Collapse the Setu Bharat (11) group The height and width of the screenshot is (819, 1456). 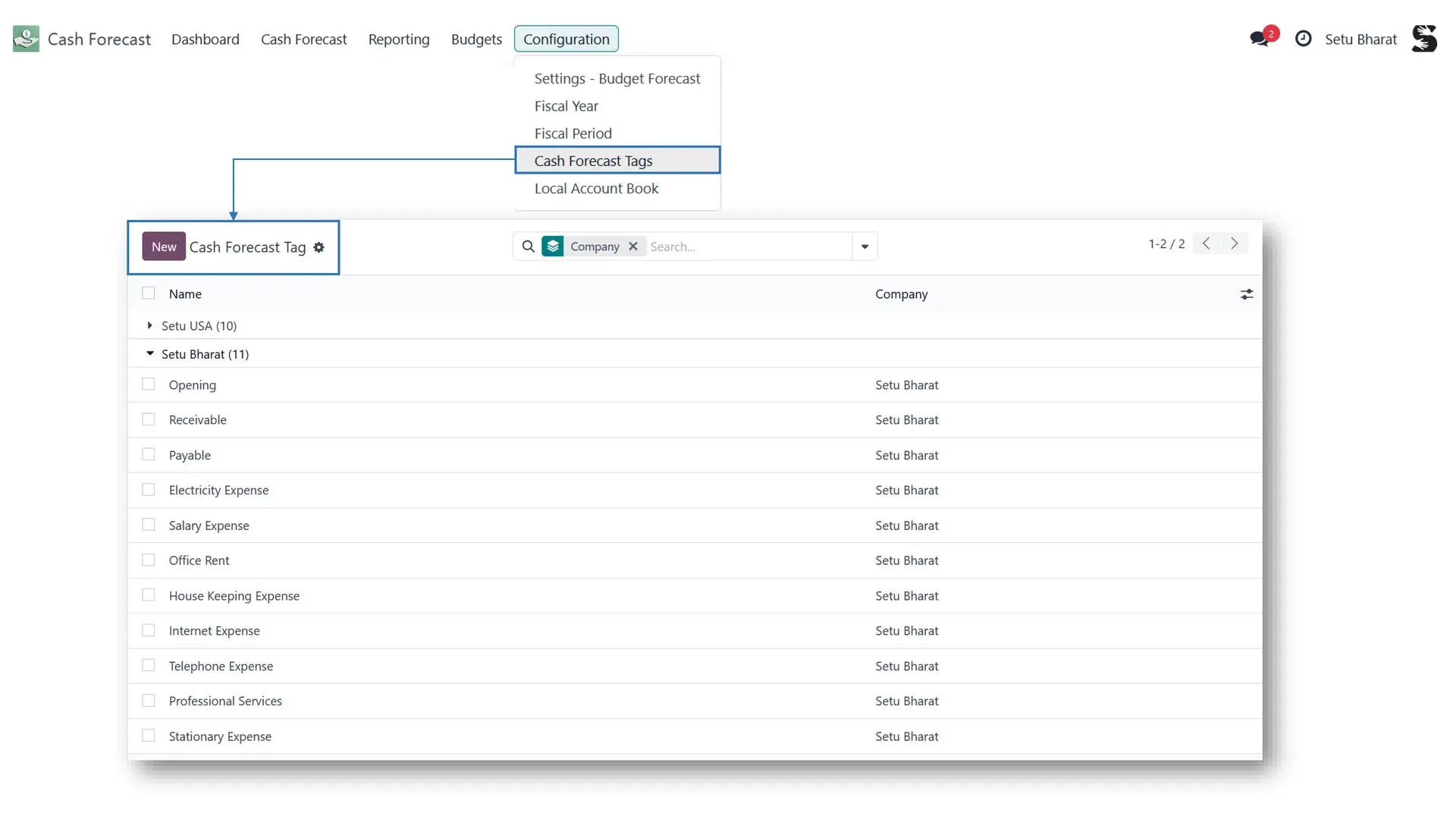coord(198,354)
